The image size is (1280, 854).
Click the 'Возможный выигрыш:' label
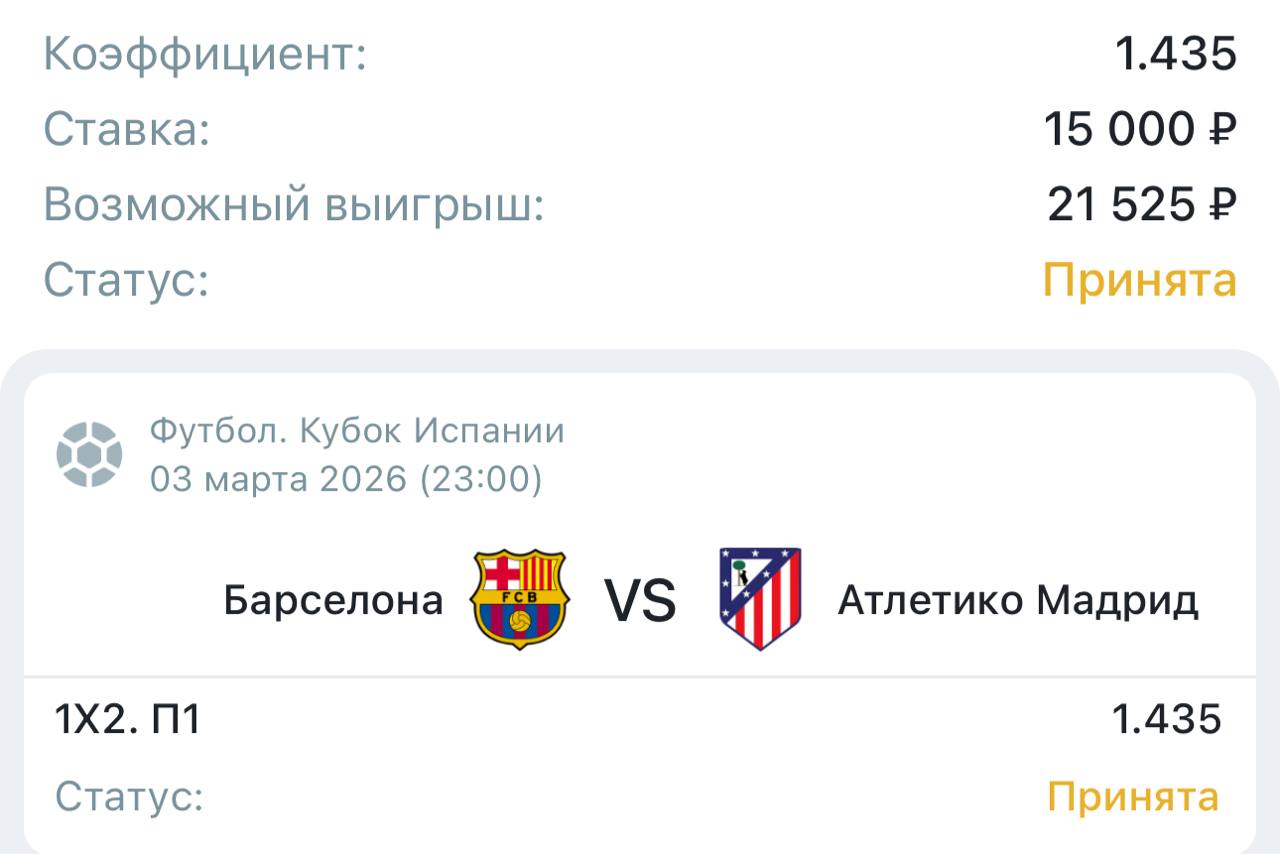point(293,205)
